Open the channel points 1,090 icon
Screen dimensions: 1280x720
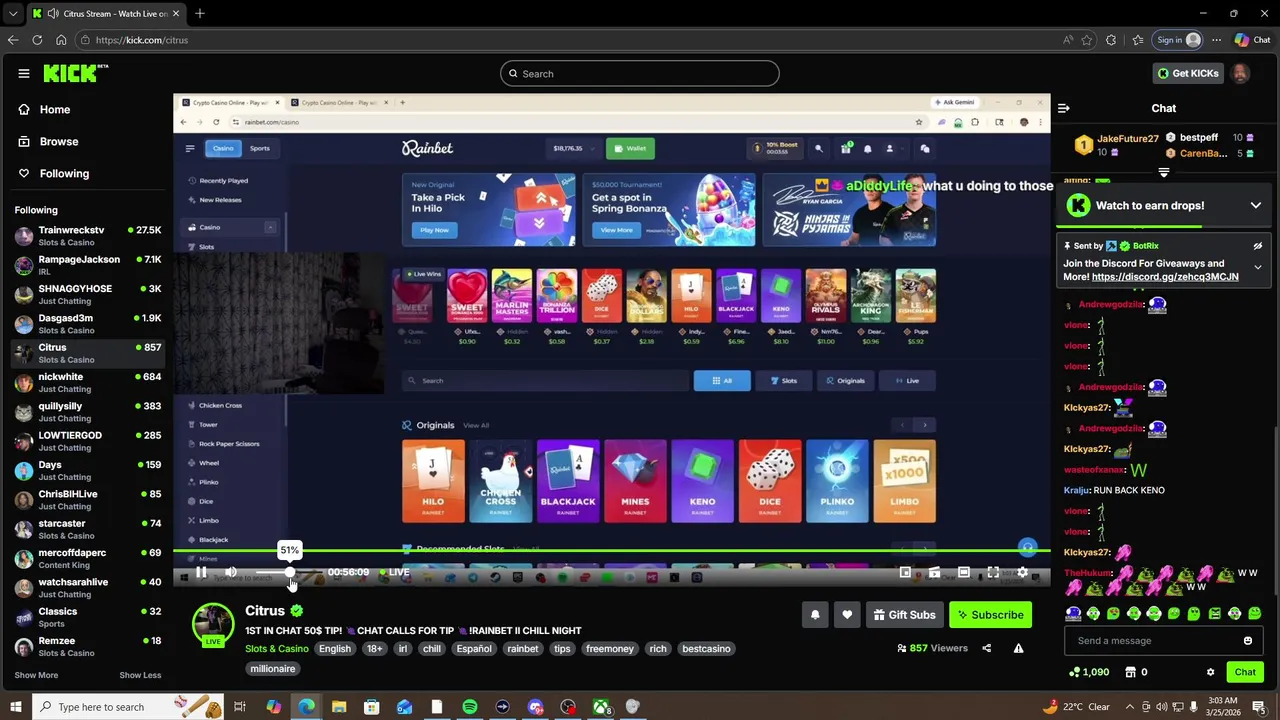(x=1088, y=672)
